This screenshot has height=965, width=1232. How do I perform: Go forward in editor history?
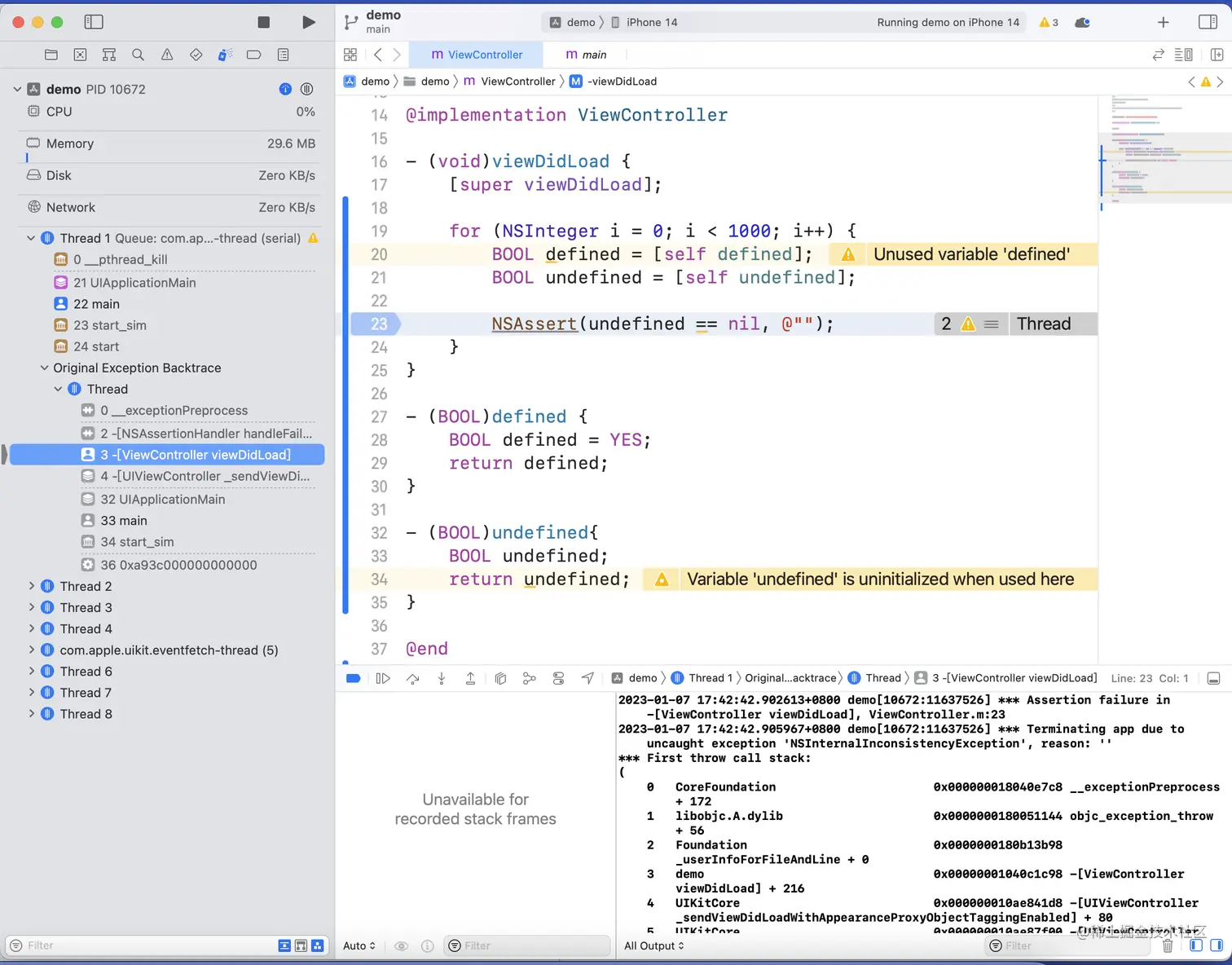click(x=397, y=55)
